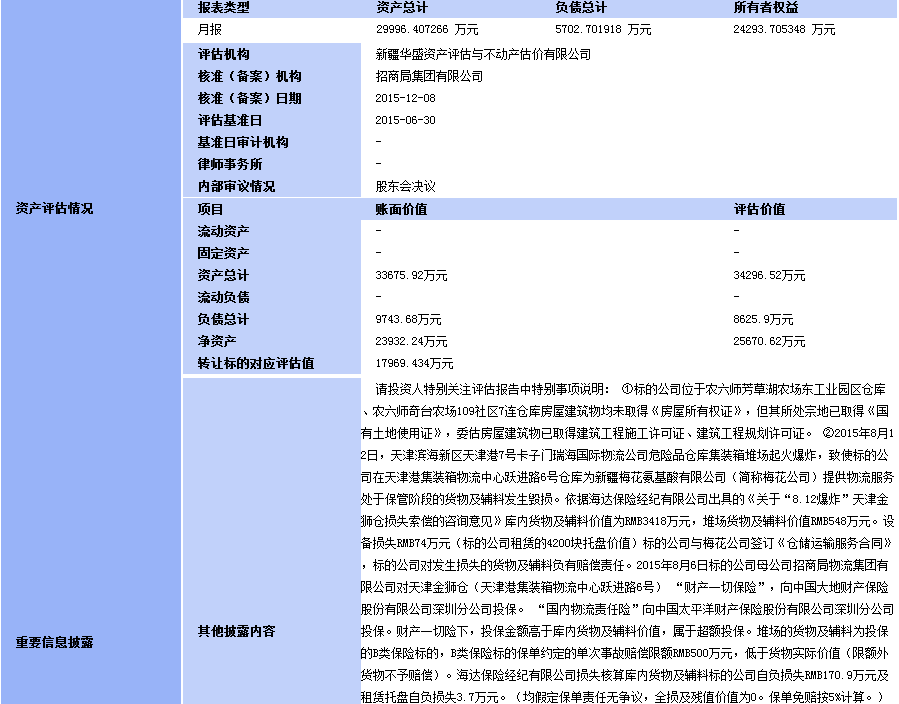Click the 资产评估情况 section label
The height and width of the screenshot is (704, 899).
54,209
